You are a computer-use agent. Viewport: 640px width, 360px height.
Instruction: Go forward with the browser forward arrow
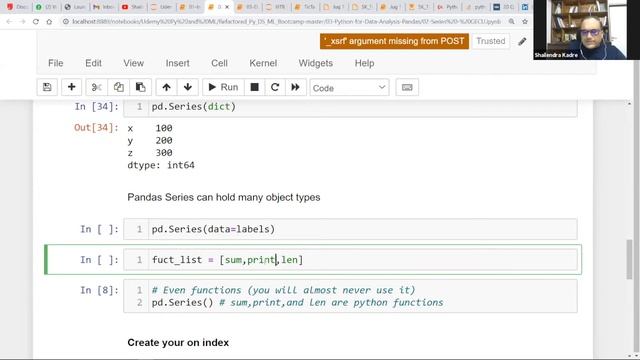[x=22, y=21]
